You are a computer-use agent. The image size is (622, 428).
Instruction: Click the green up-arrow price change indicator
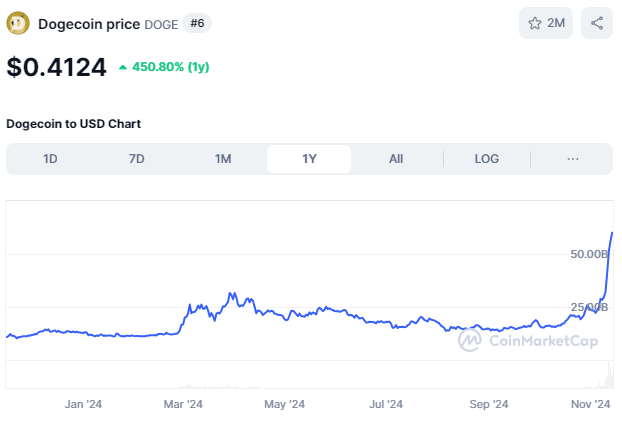coord(123,67)
